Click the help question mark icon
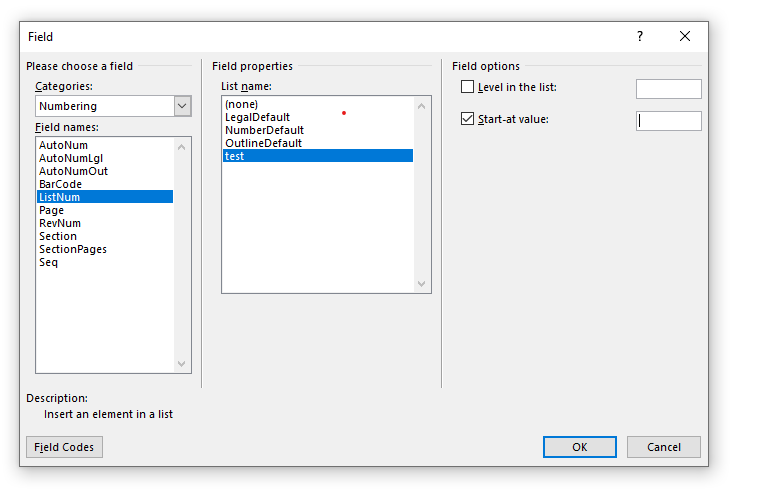 [x=640, y=36]
